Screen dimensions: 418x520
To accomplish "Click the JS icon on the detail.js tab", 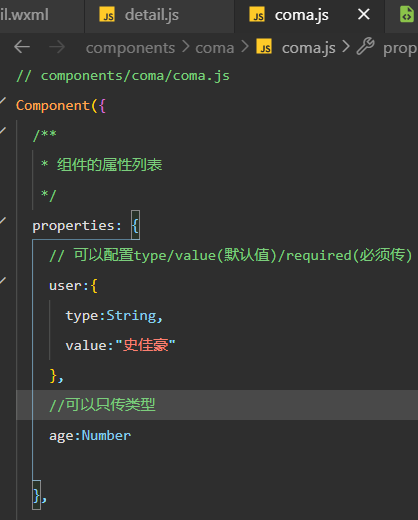I will (x=107, y=15).
